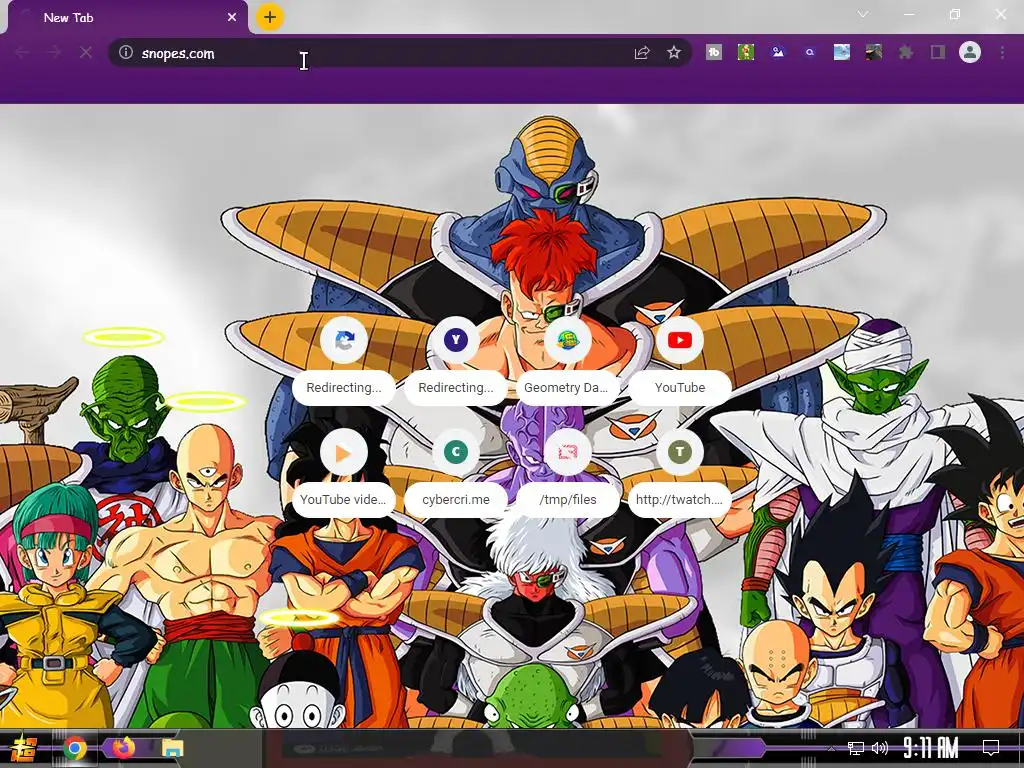Screen dimensions: 1024x768
Task: Open the profile avatar menu
Action: click(970, 52)
